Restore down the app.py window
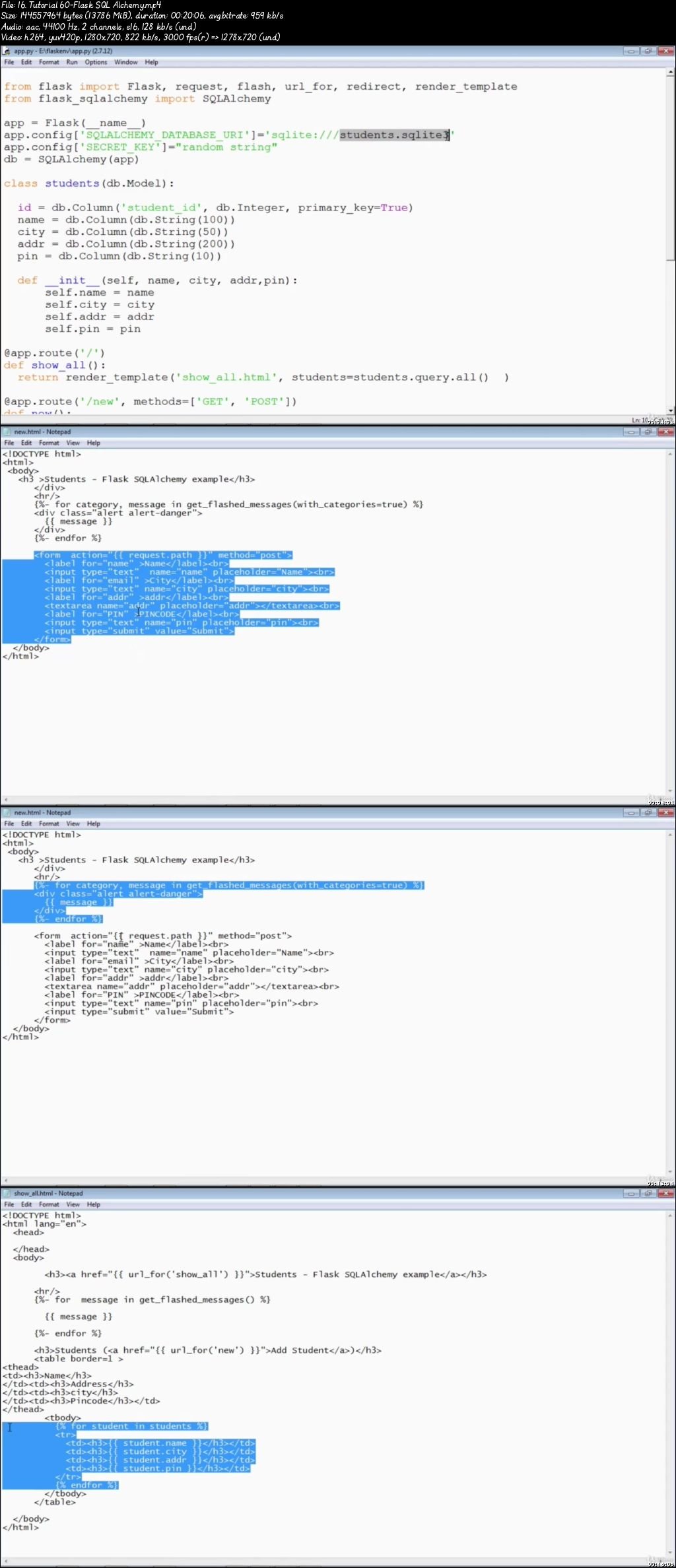Image resolution: width=676 pixels, height=1568 pixels. tap(648, 51)
